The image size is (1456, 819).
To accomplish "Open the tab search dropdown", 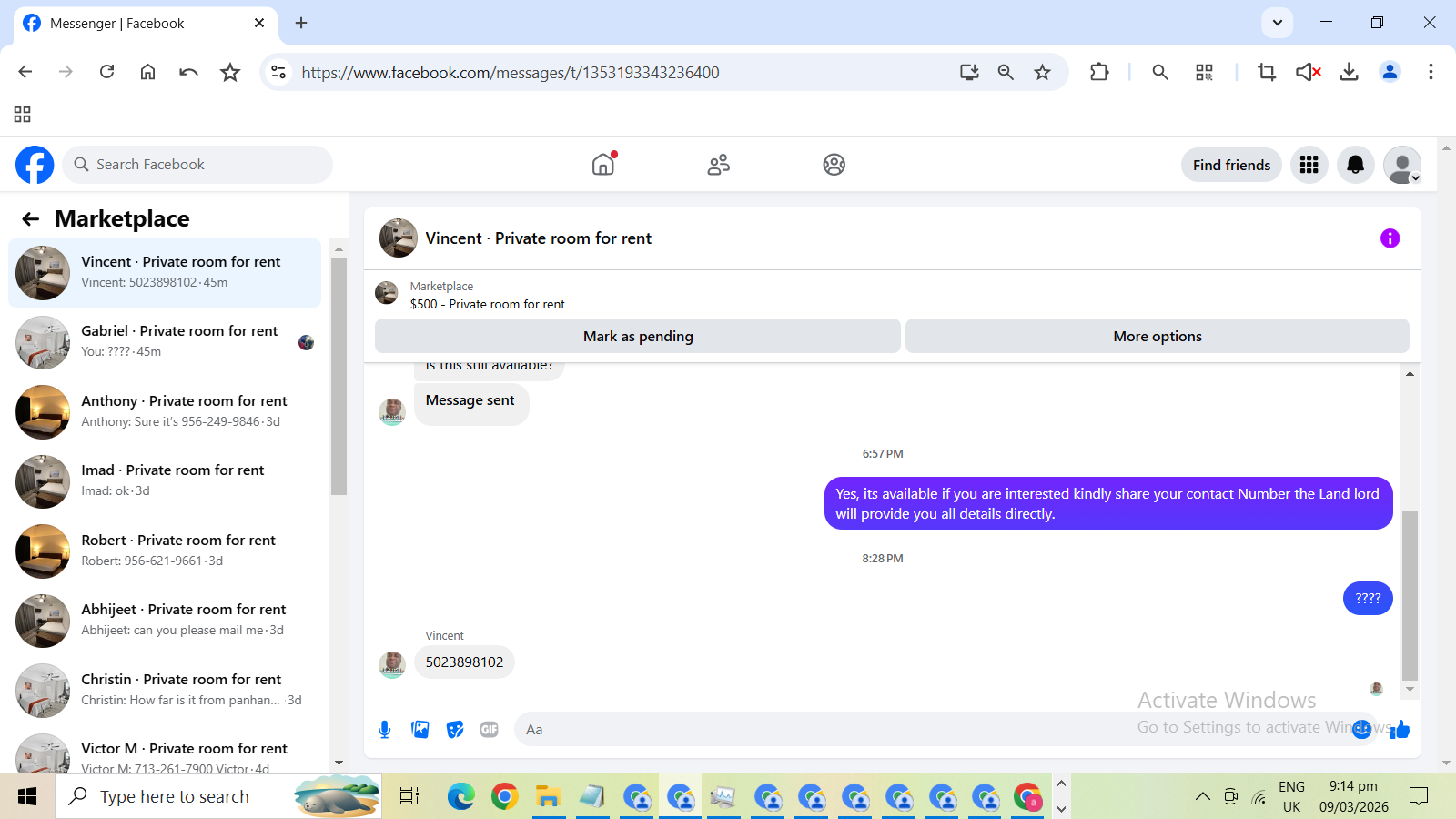I will click(x=1277, y=23).
